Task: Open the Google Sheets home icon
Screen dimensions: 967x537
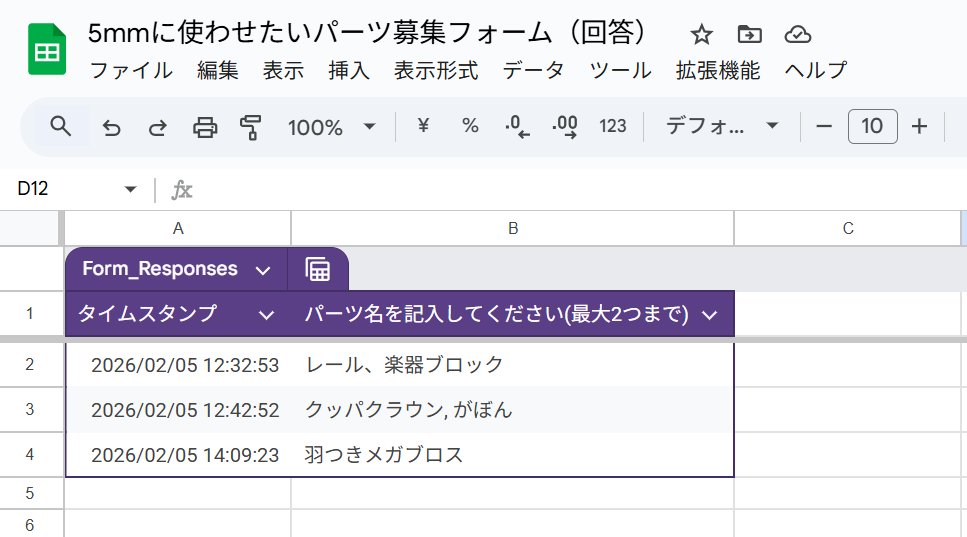Action: [47, 49]
